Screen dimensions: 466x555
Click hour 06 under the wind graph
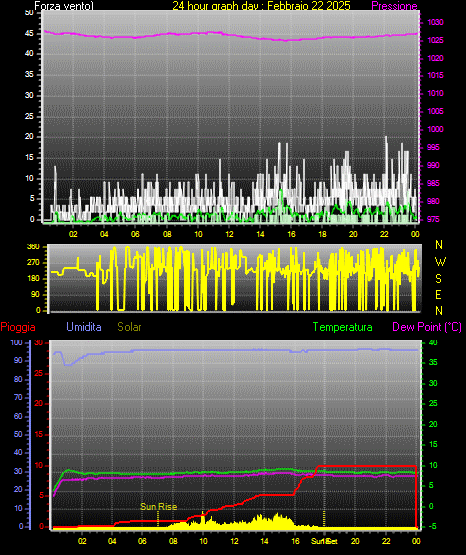point(135,234)
